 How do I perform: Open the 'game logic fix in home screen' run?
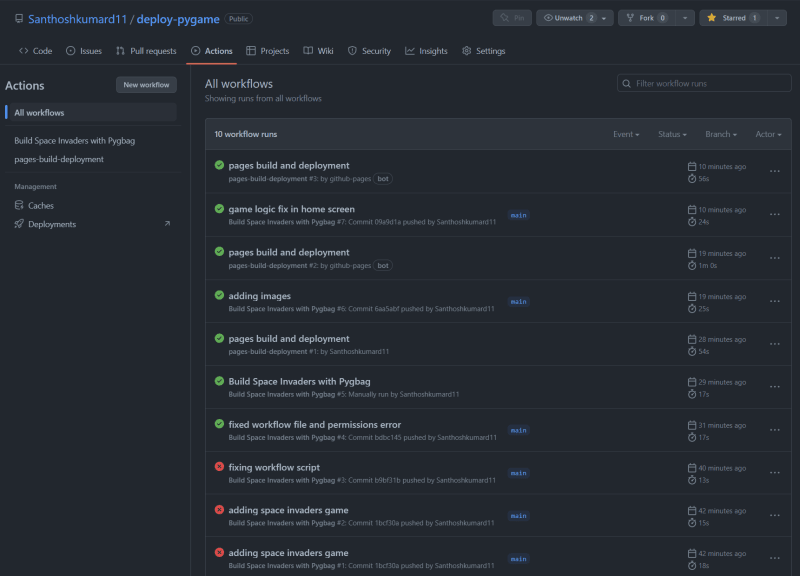point(291,209)
